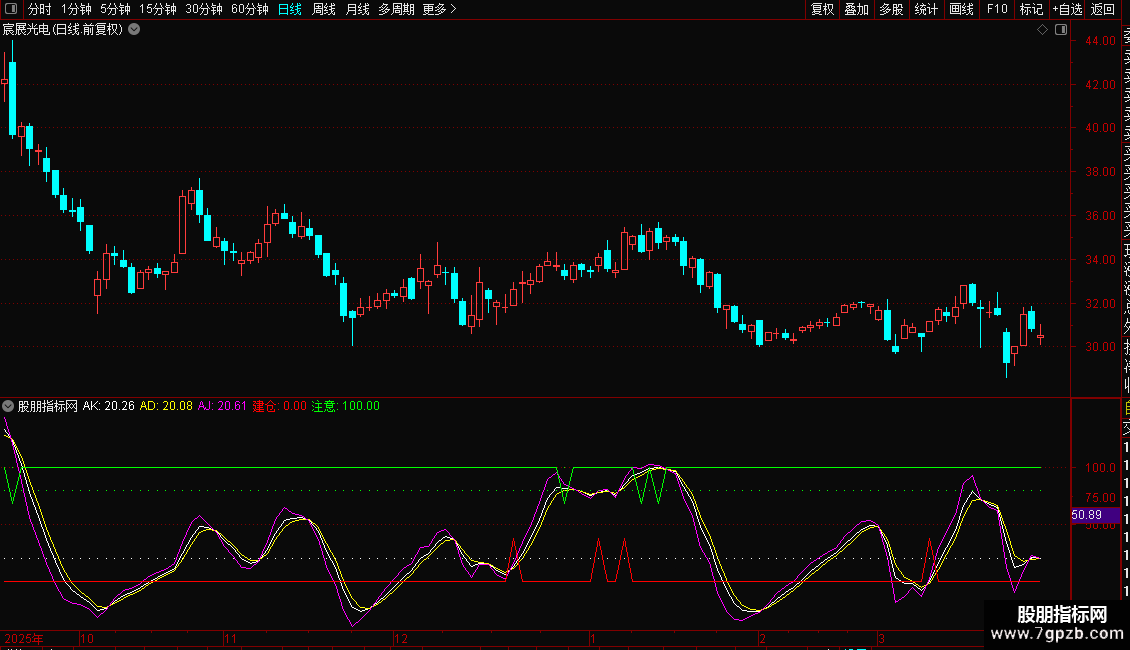This screenshot has height=650, width=1130.
Task: Click the 标记 mark button
Action: click(x=1031, y=9)
